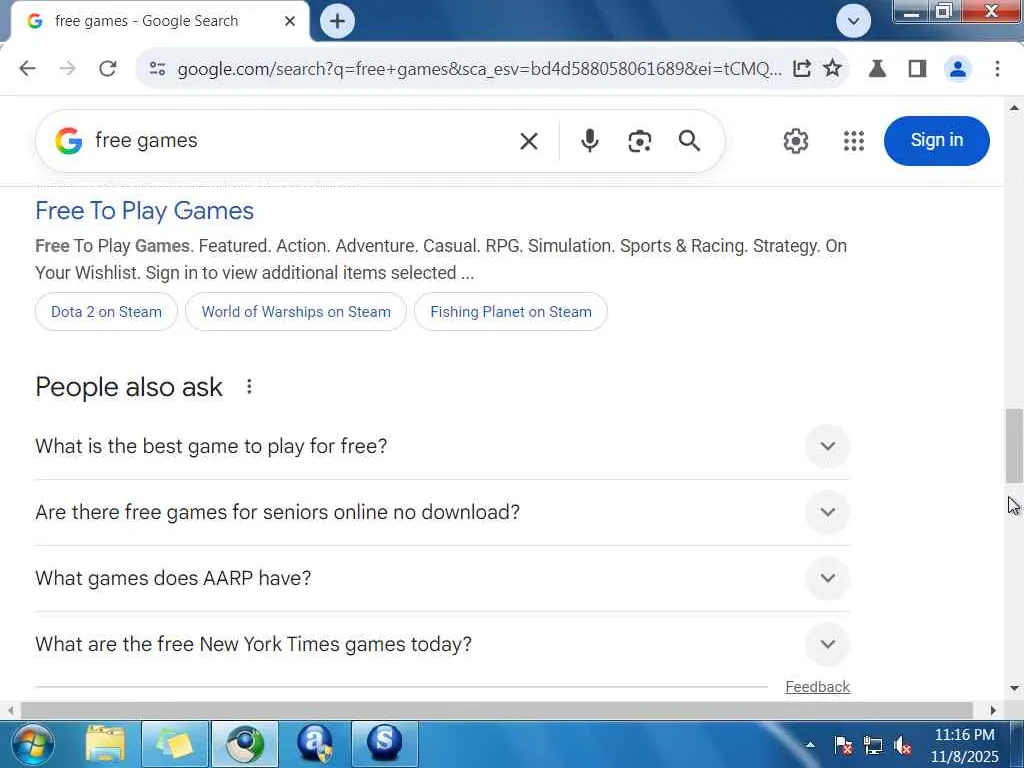
Task: Expand free games for seniors question
Action: [442, 512]
